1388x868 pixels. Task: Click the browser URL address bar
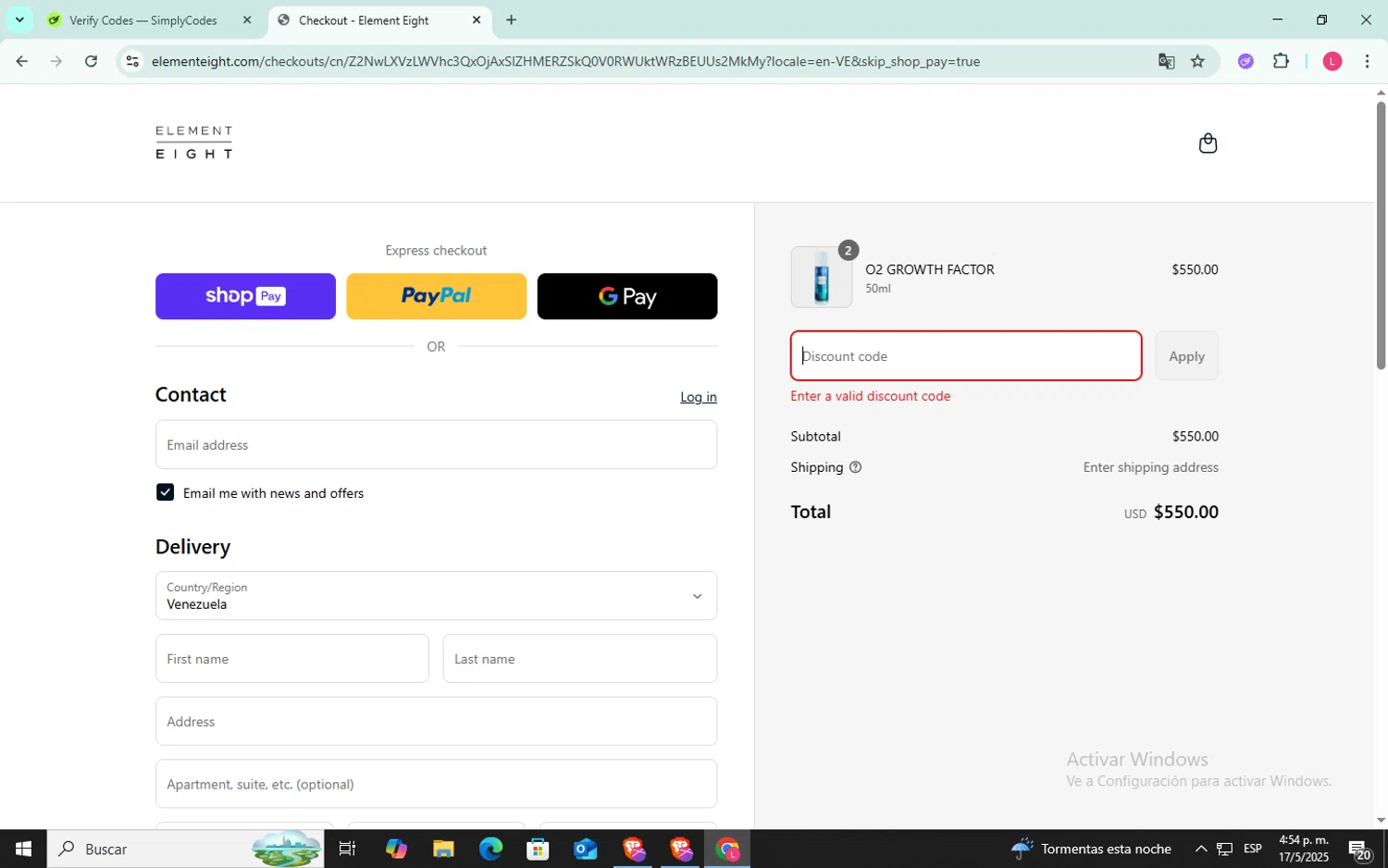click(x=564, y=61)
